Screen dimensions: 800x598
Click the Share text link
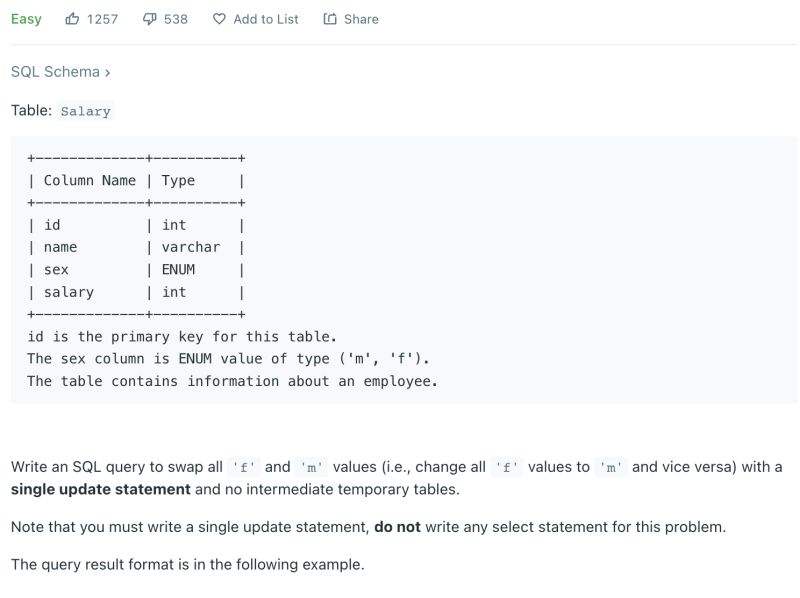pos(361,19)
